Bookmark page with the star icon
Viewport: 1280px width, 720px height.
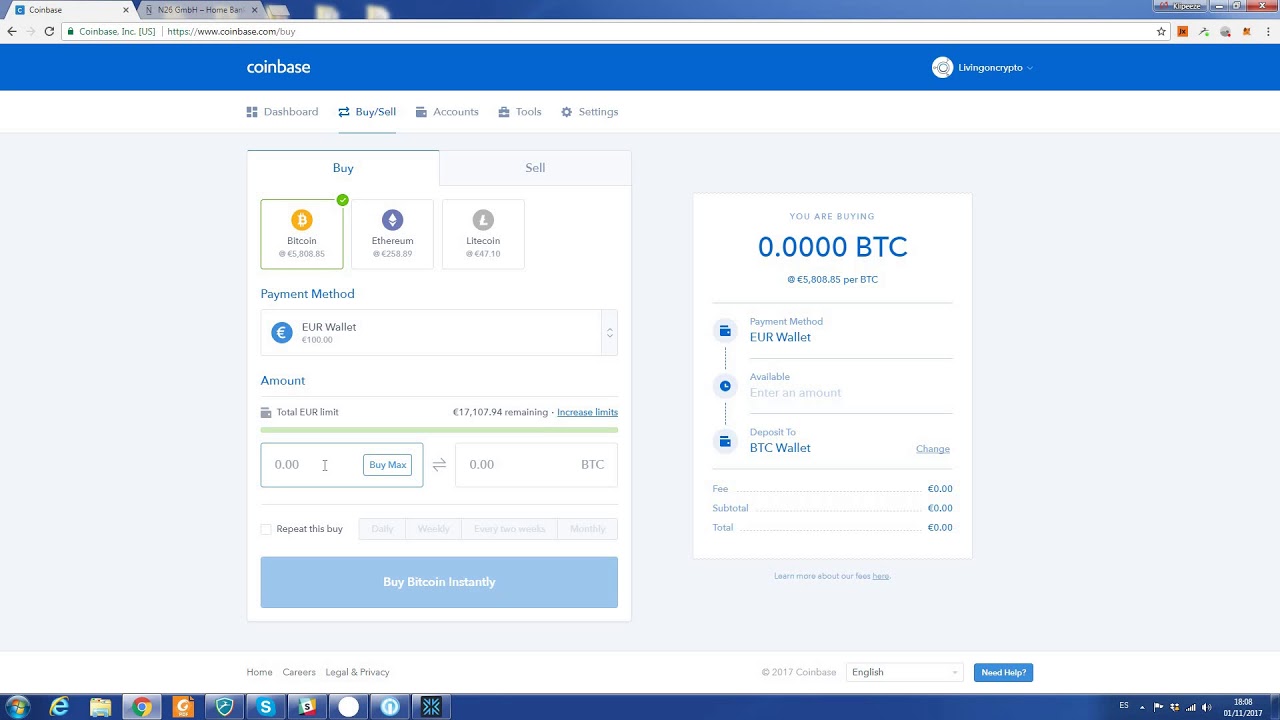pos(1161,31)
